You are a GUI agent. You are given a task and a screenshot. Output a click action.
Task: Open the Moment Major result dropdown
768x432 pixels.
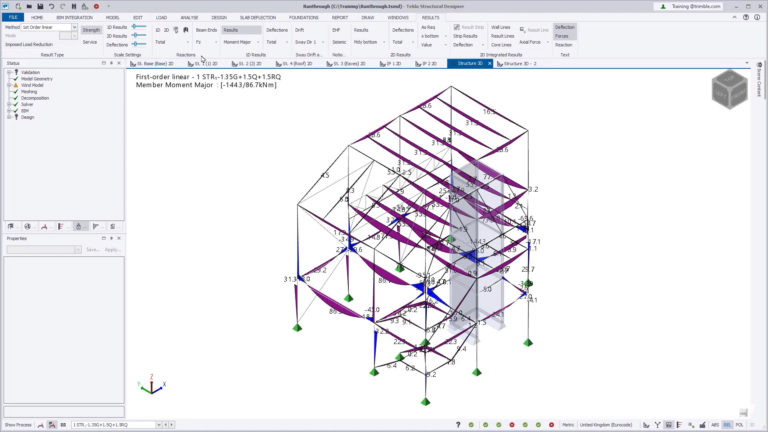point(241,42)
